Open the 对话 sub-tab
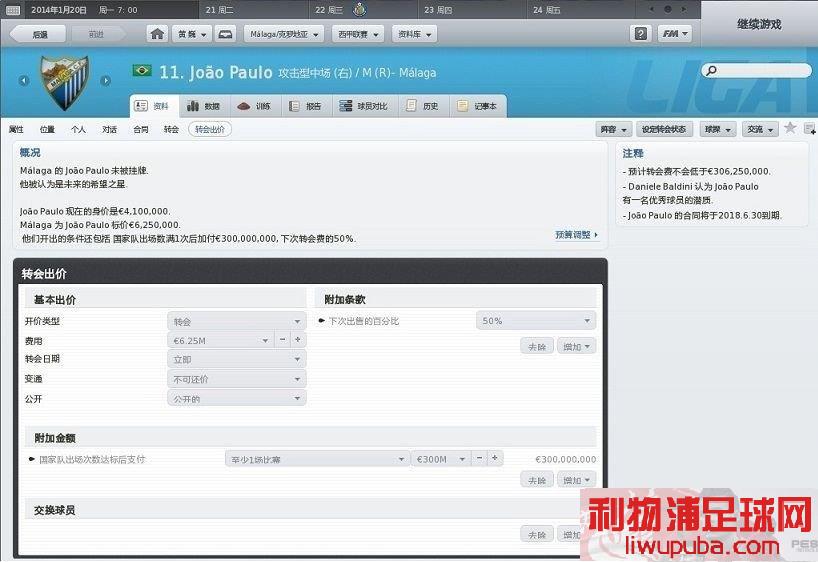 tap(110, 129)
